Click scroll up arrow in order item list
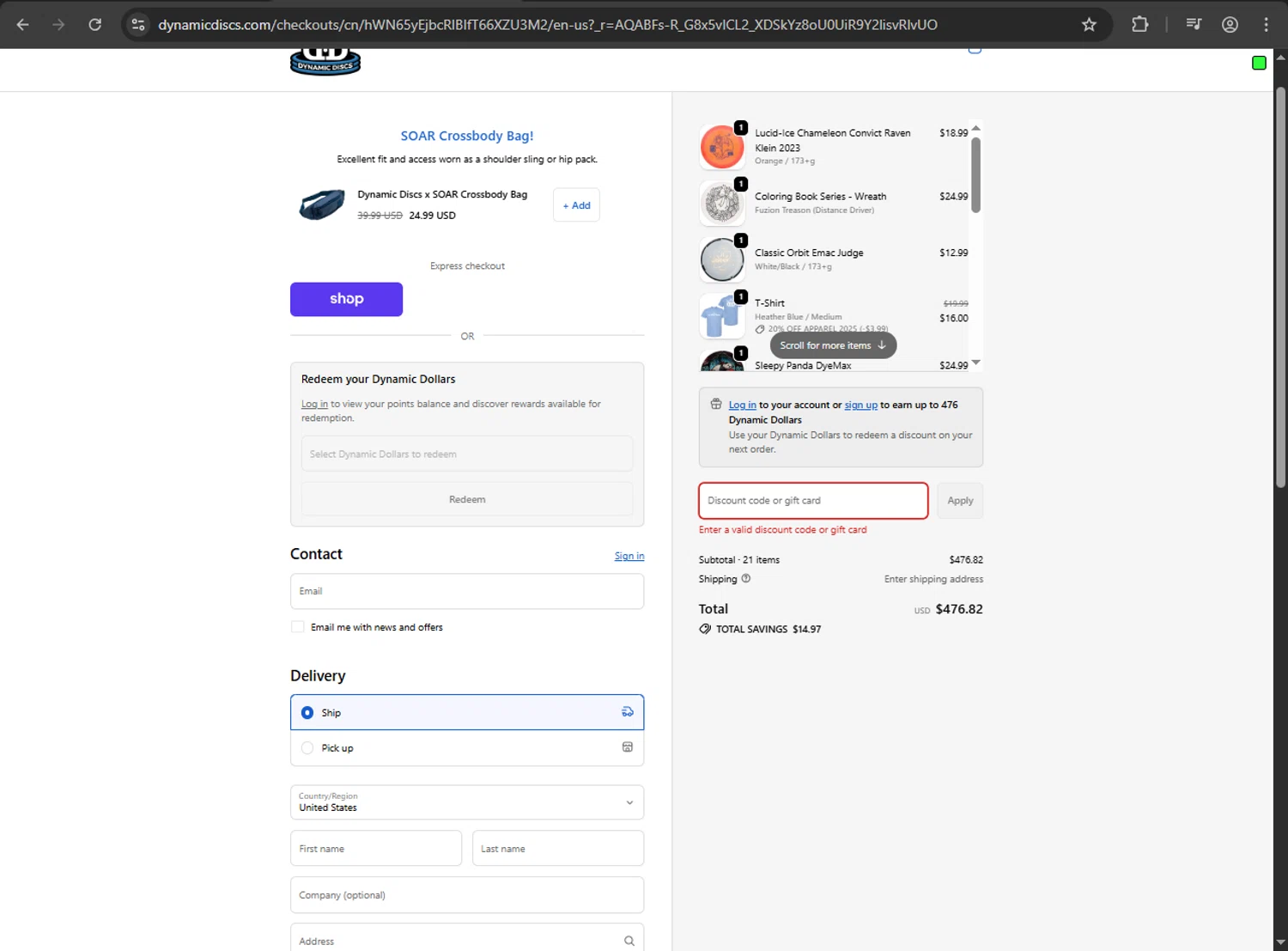This screenshot has height=951, width=1288. 975,128
